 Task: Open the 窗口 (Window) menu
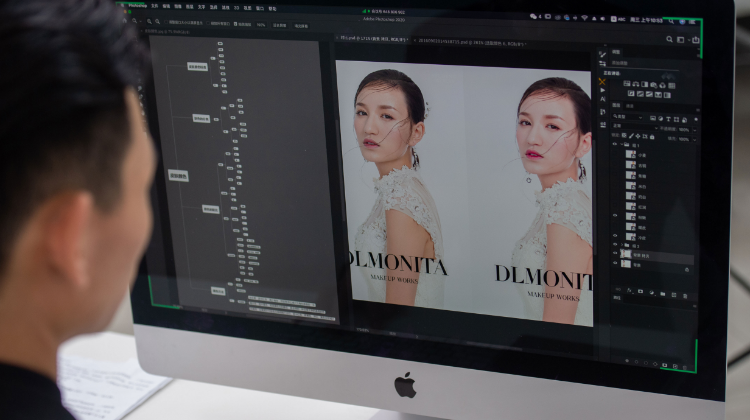[260, 8]
